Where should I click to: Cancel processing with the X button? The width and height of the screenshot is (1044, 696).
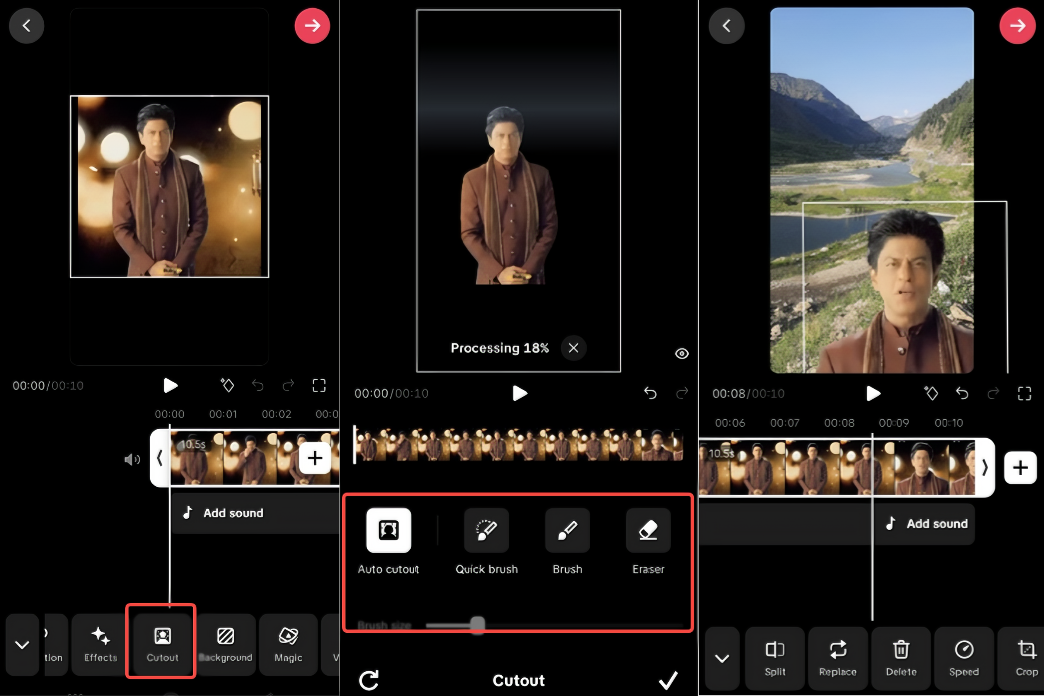pos(573,348)
